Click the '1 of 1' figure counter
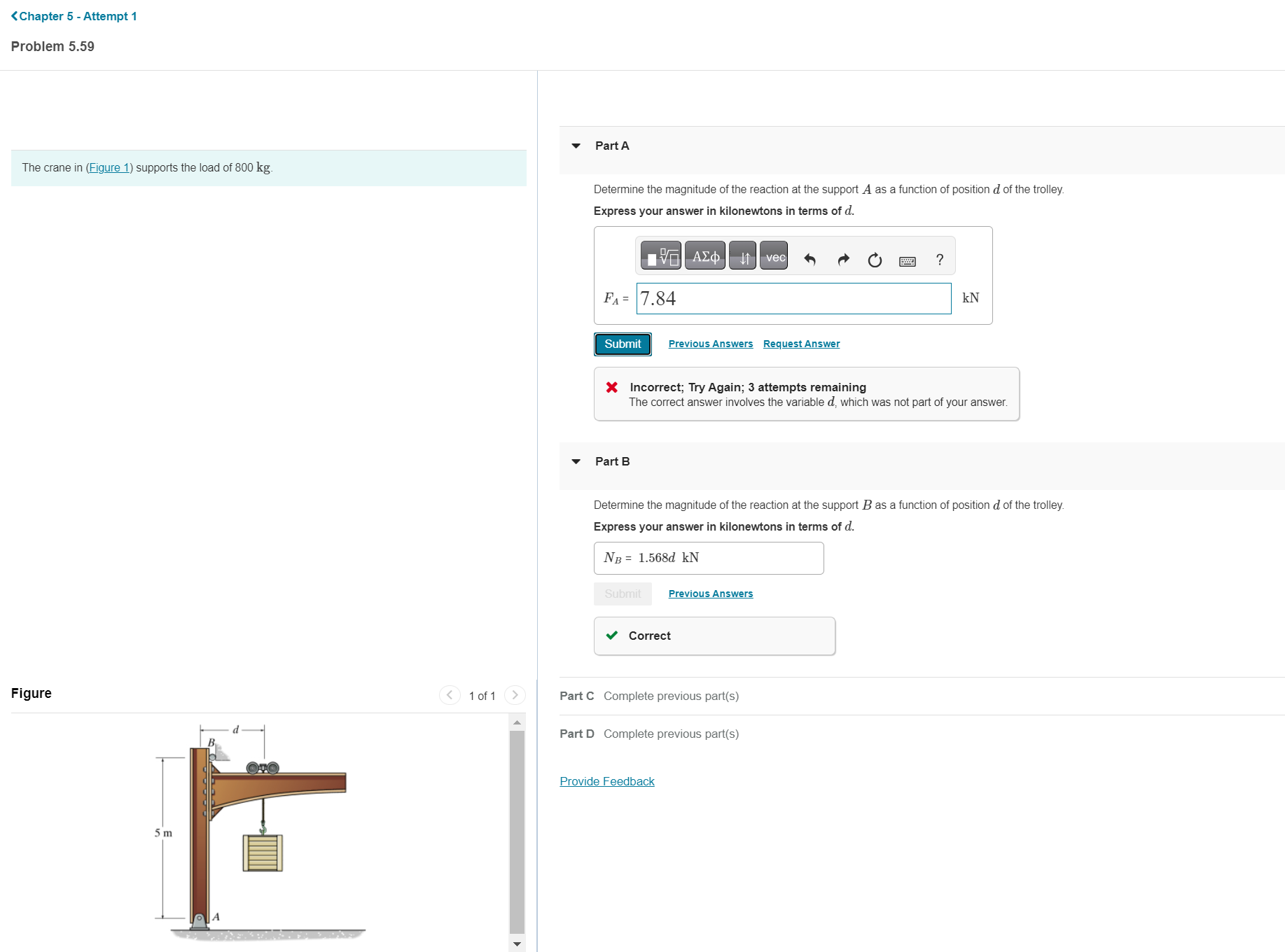Viewport: 1285px width, 952px height. (482, 695)
